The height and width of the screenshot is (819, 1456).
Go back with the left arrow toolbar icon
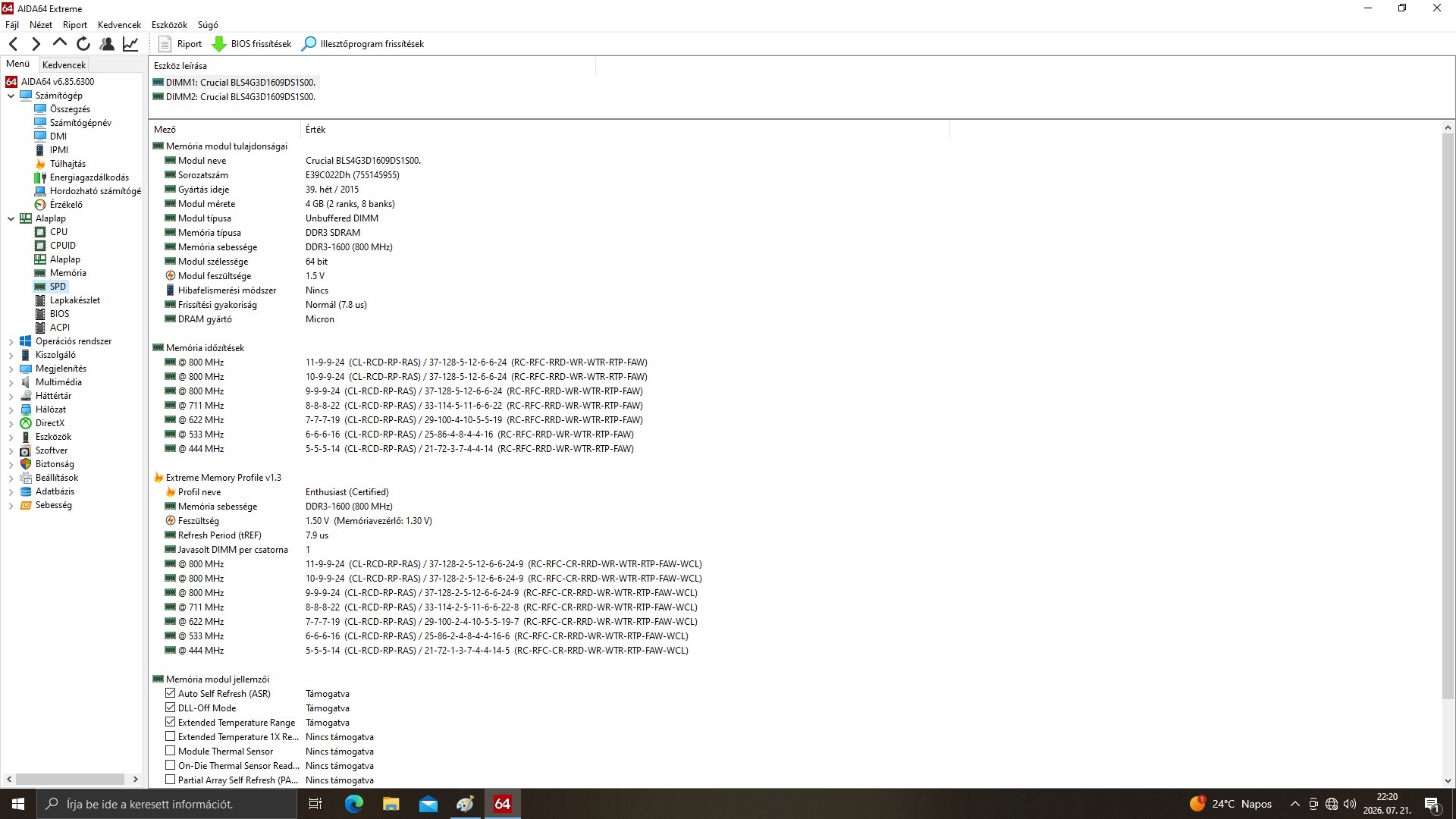click(x=13, y=44)
